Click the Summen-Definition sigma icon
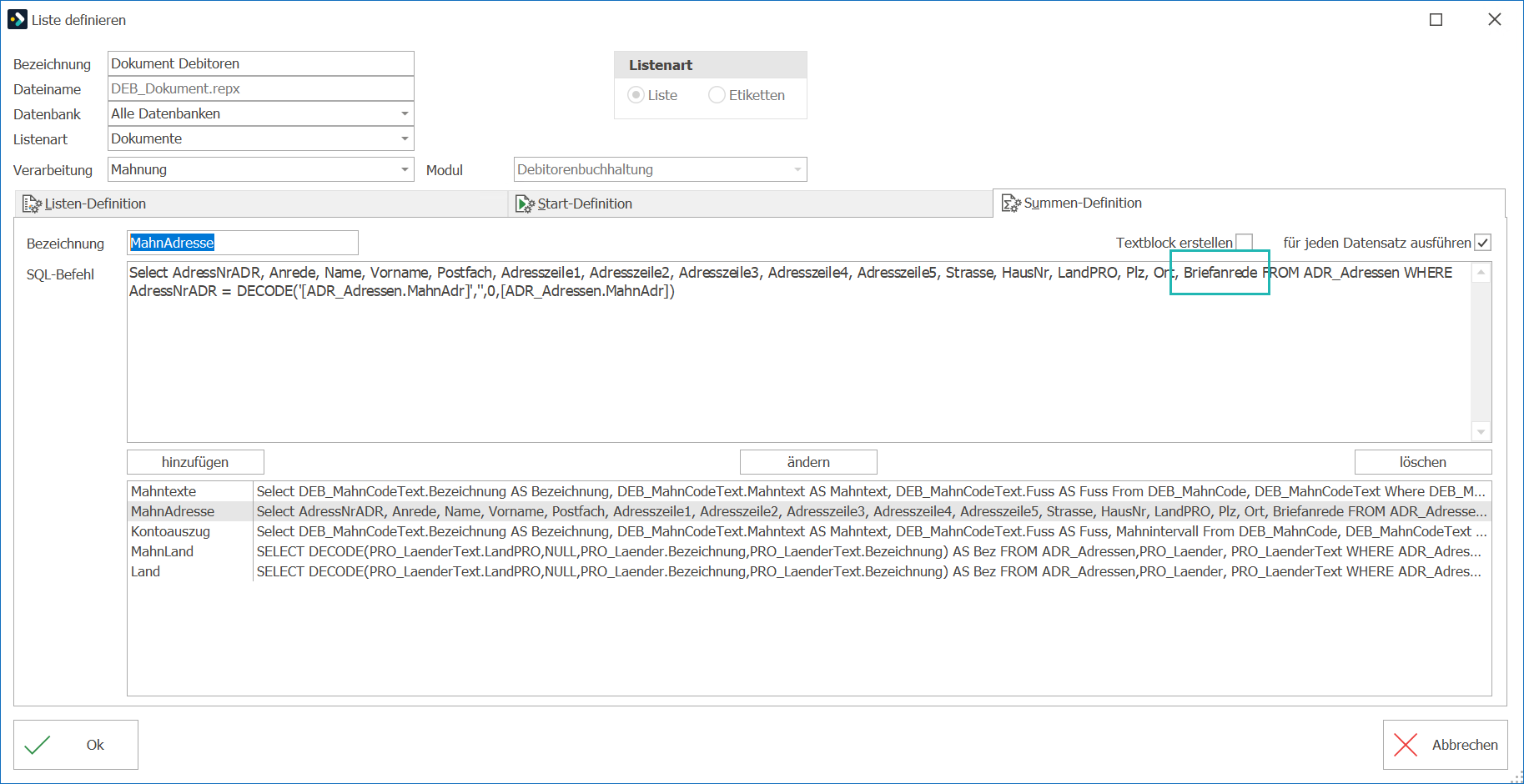 (x=1011, y=204)
